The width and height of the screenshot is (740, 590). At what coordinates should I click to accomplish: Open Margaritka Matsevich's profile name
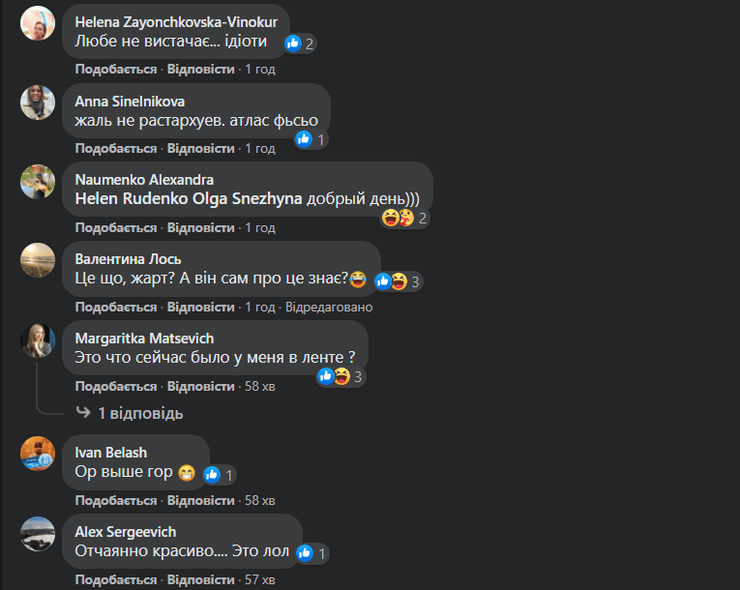click(144, 338)
